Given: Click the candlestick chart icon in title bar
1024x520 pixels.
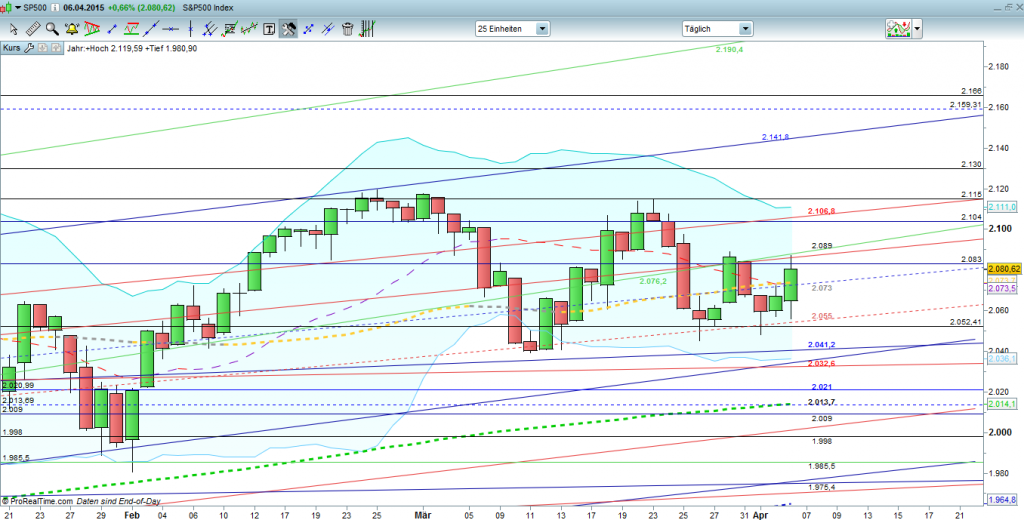Looking at the screenshot, I should (x=7, y=7).
